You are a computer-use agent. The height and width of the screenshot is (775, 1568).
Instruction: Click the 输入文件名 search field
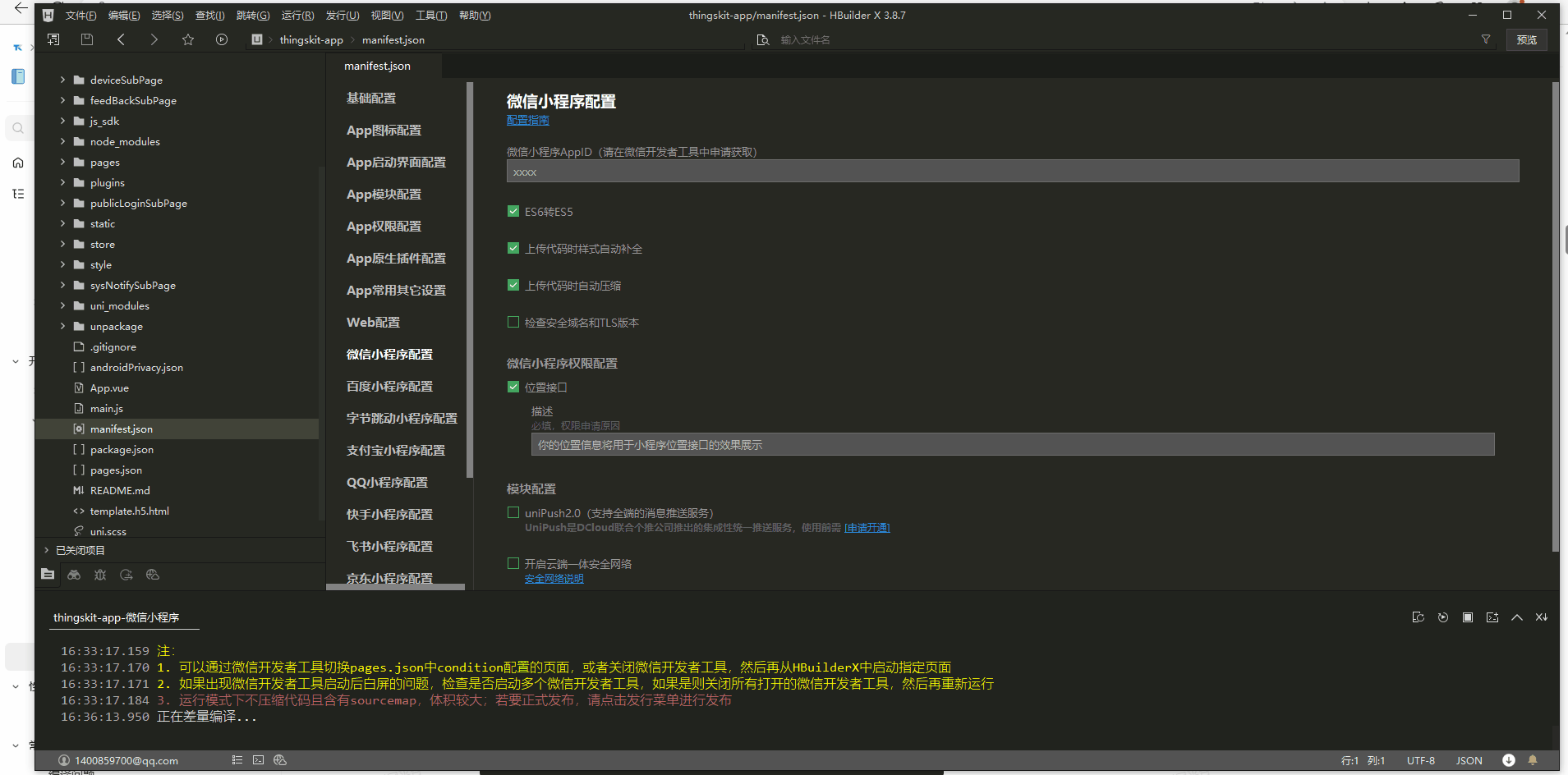(x=1125, y=39)
